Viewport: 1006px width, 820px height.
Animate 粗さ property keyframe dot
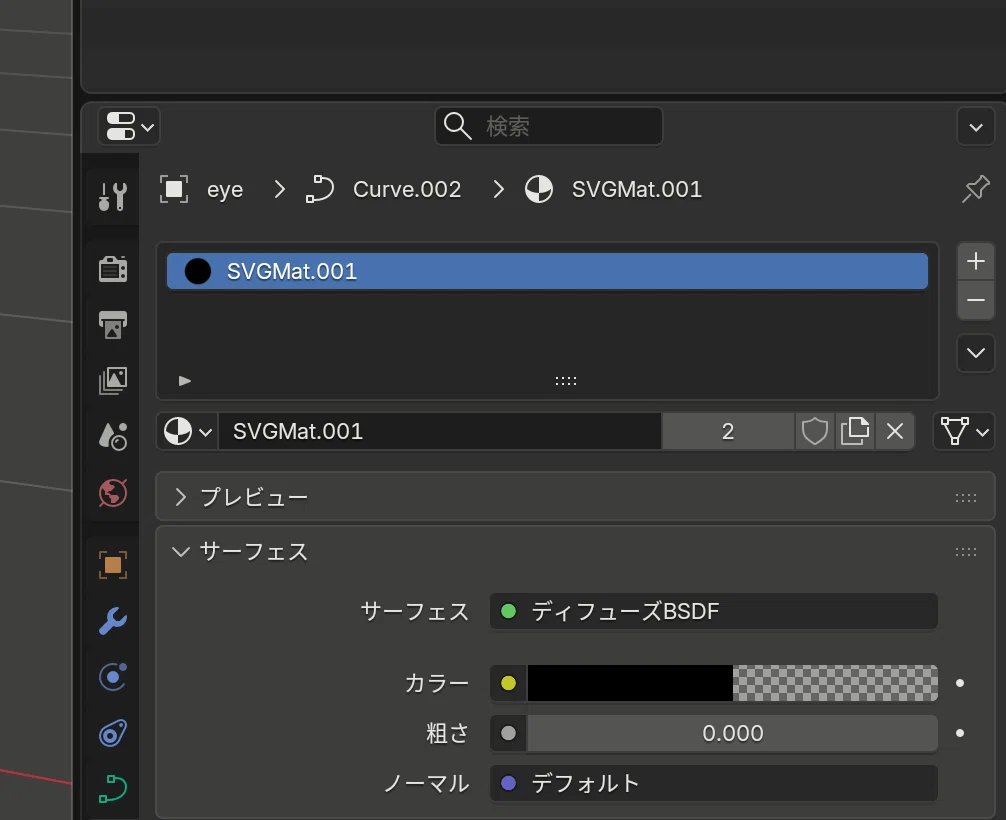point(960,733)
